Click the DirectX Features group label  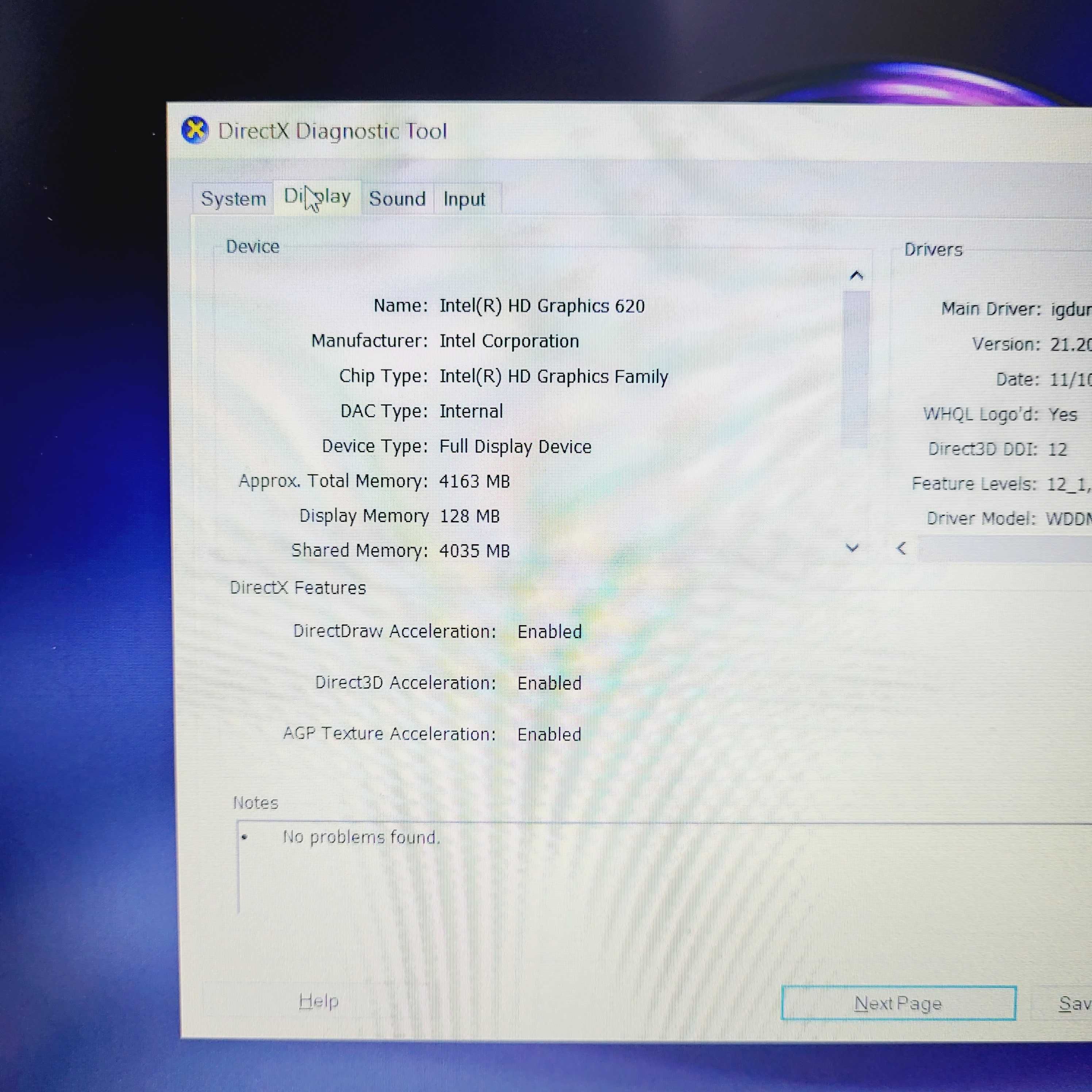(298, 588)
